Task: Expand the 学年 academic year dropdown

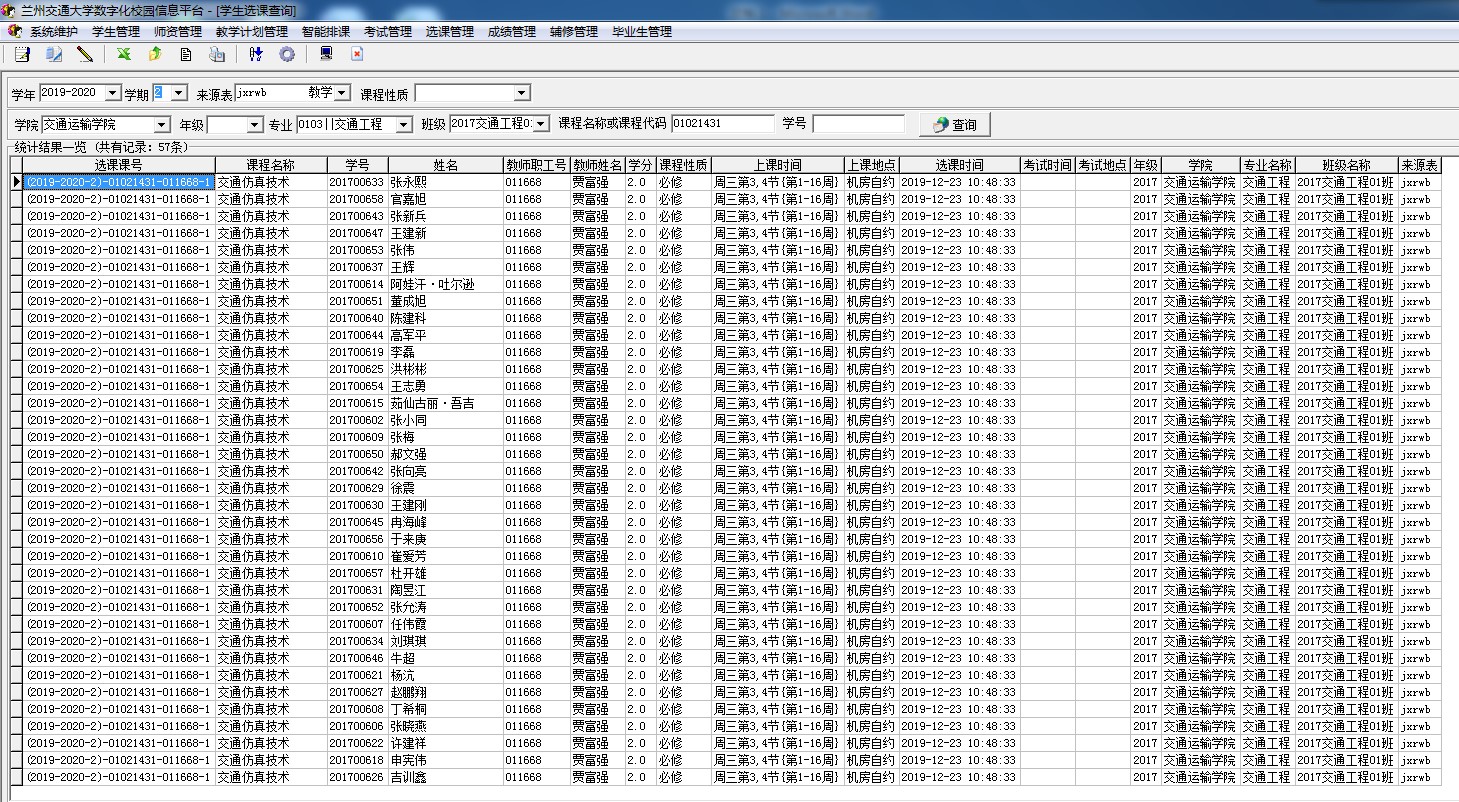Action: [x=112, y=93]
